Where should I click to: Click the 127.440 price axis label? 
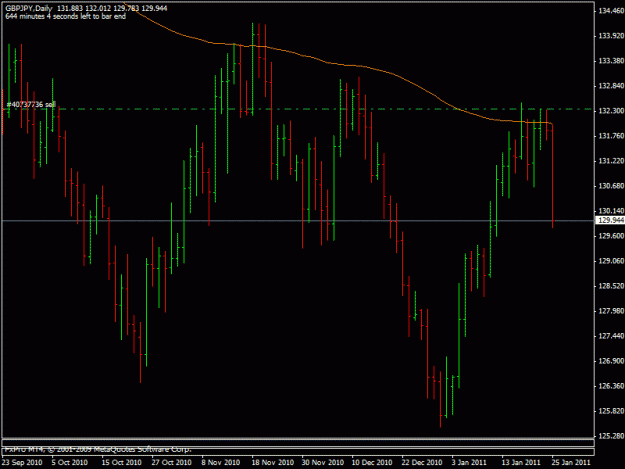coord(611,336)
